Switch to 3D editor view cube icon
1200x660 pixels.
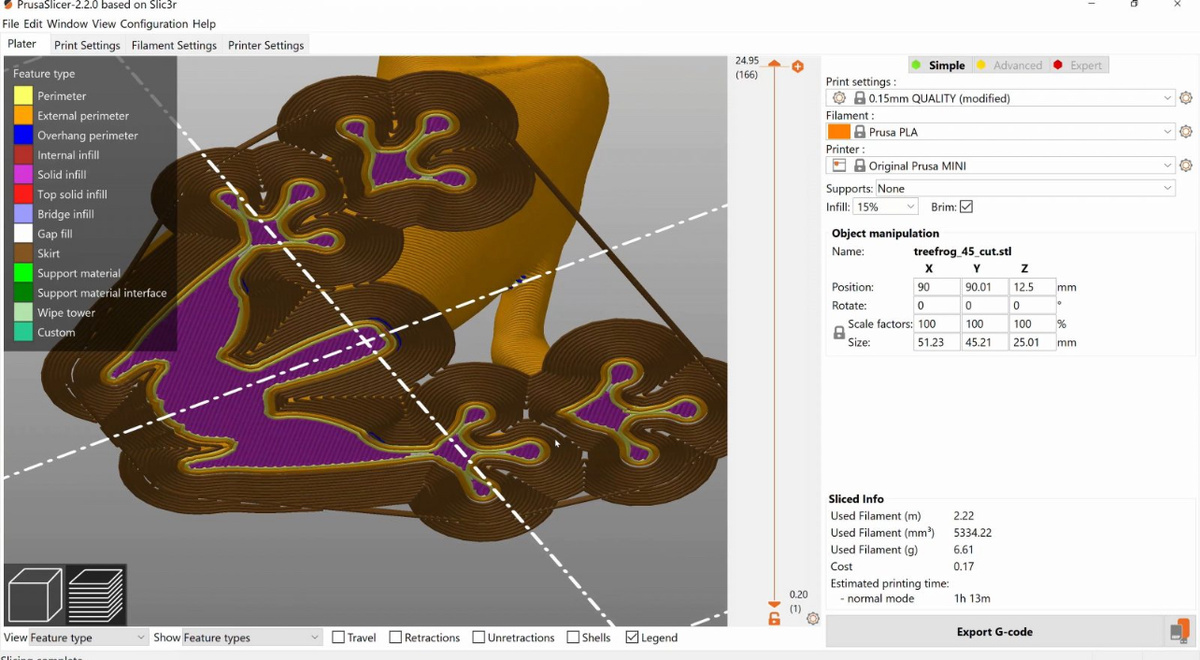click(x=35, y=595)
